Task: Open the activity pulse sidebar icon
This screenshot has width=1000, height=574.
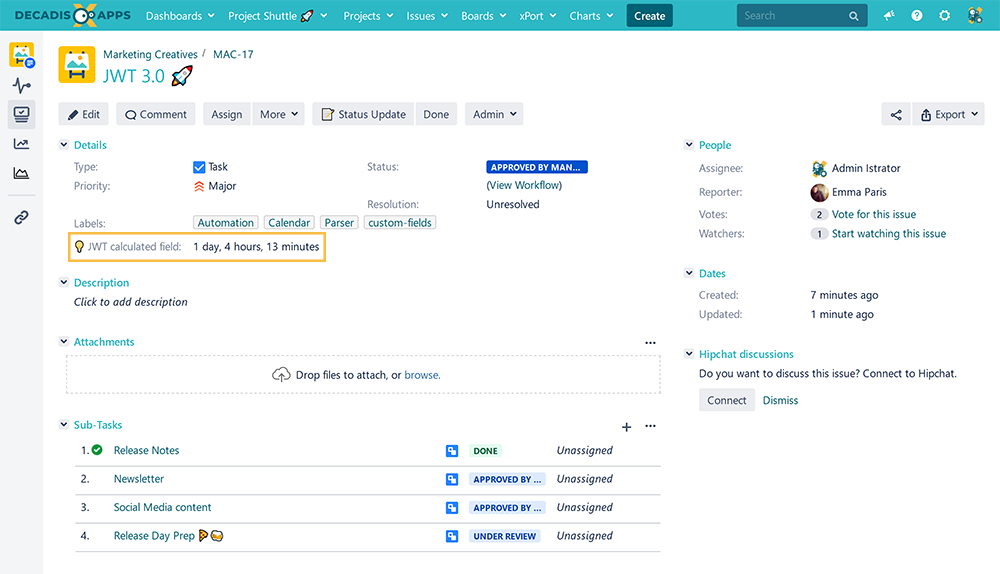Action: pyautogui.click(x=22, y=85)
